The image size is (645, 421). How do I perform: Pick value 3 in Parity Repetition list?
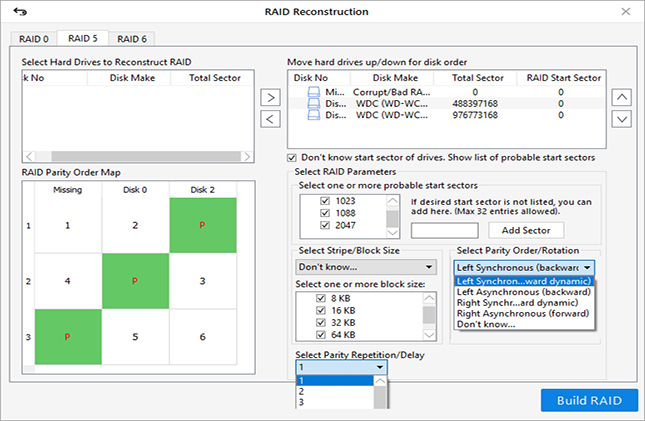click(x=301, y=403)
